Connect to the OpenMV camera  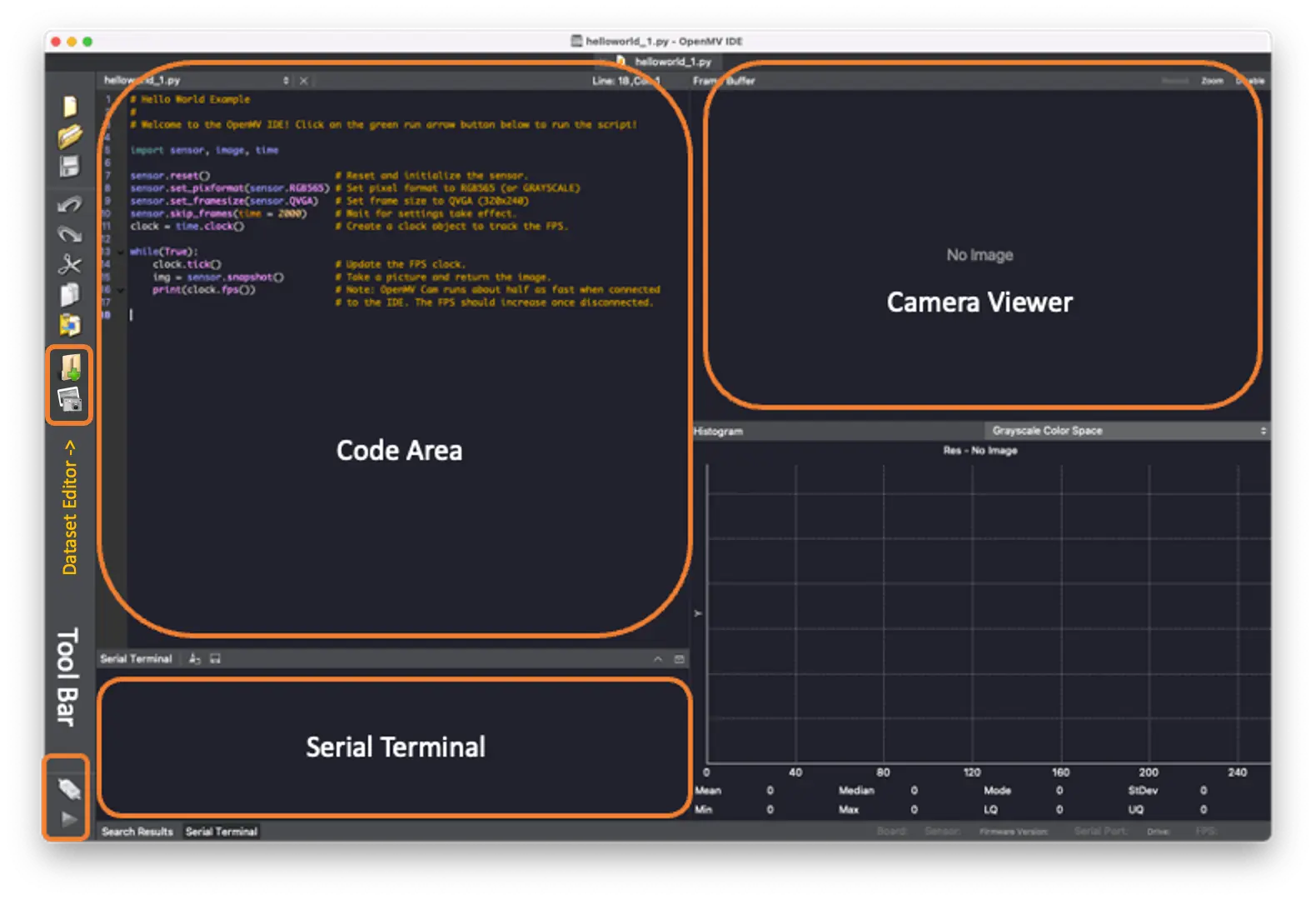(x=68, y=788)
